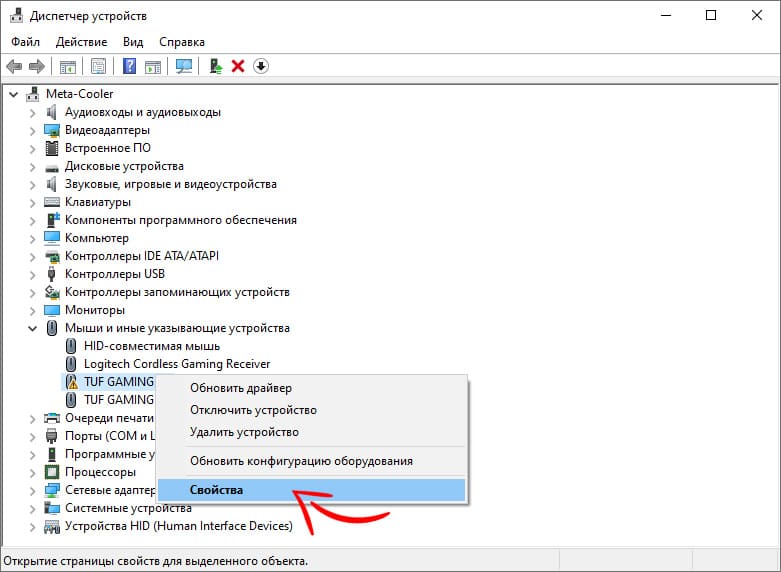Select the Мониторы category label
This screenshot has height=572, width=781.
click(x=95, y=310)
